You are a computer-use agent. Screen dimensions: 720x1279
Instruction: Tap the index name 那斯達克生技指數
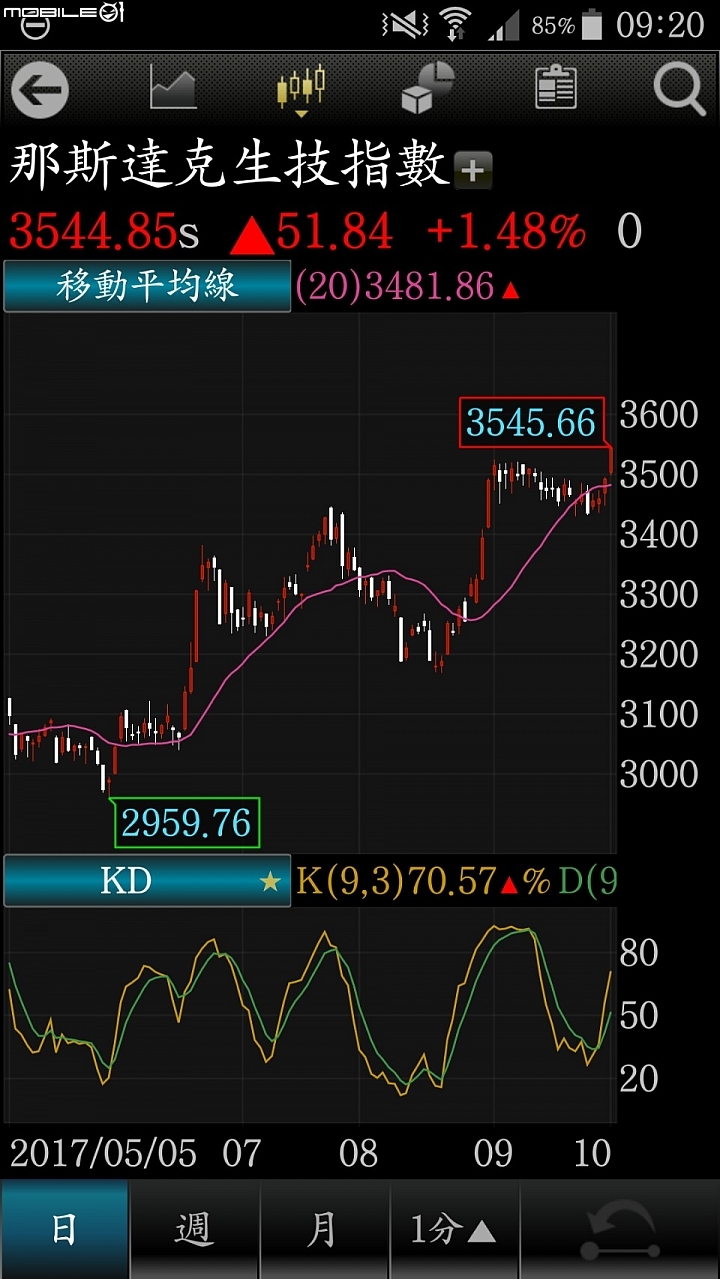(229, 167)
